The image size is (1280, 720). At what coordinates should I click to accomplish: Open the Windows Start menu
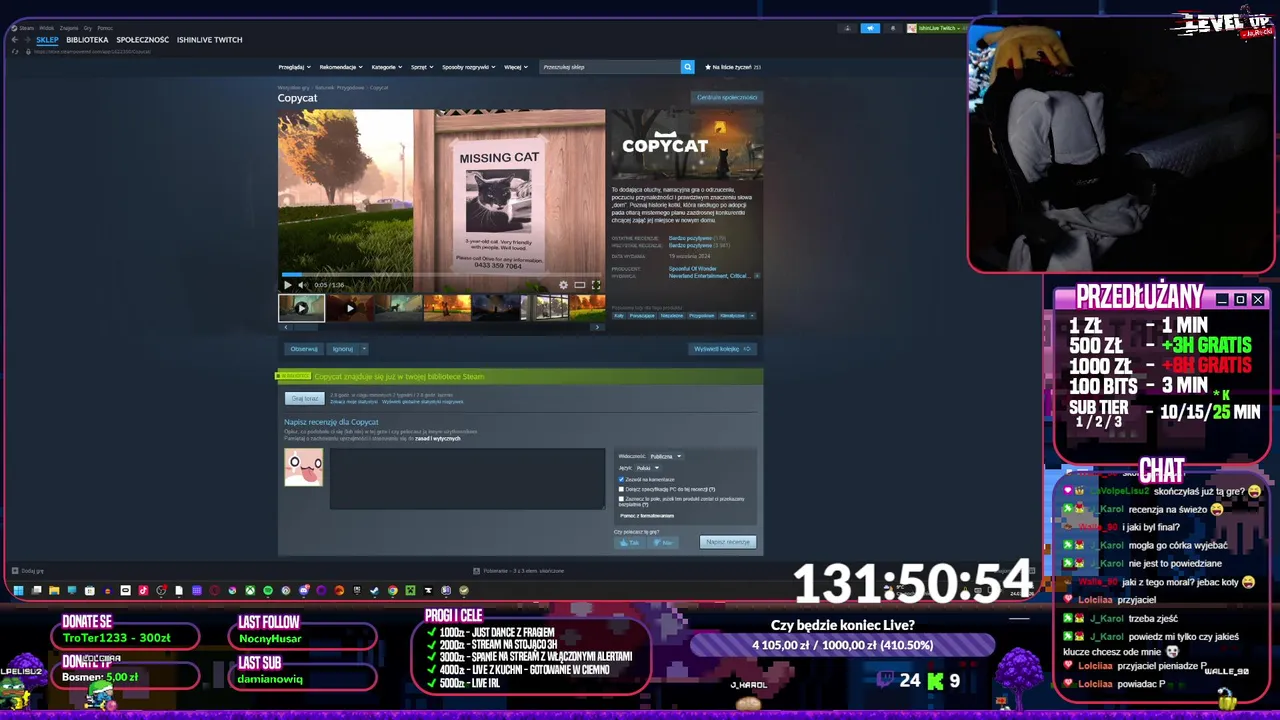tap(18, 590)
